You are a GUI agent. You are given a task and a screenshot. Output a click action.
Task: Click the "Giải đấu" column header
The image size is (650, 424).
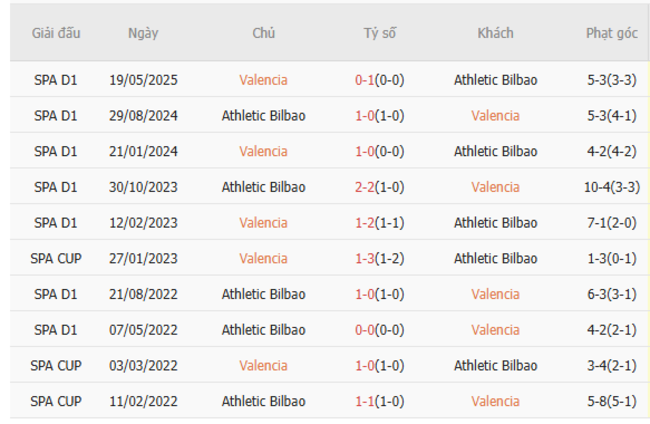(x=56, y=33)
